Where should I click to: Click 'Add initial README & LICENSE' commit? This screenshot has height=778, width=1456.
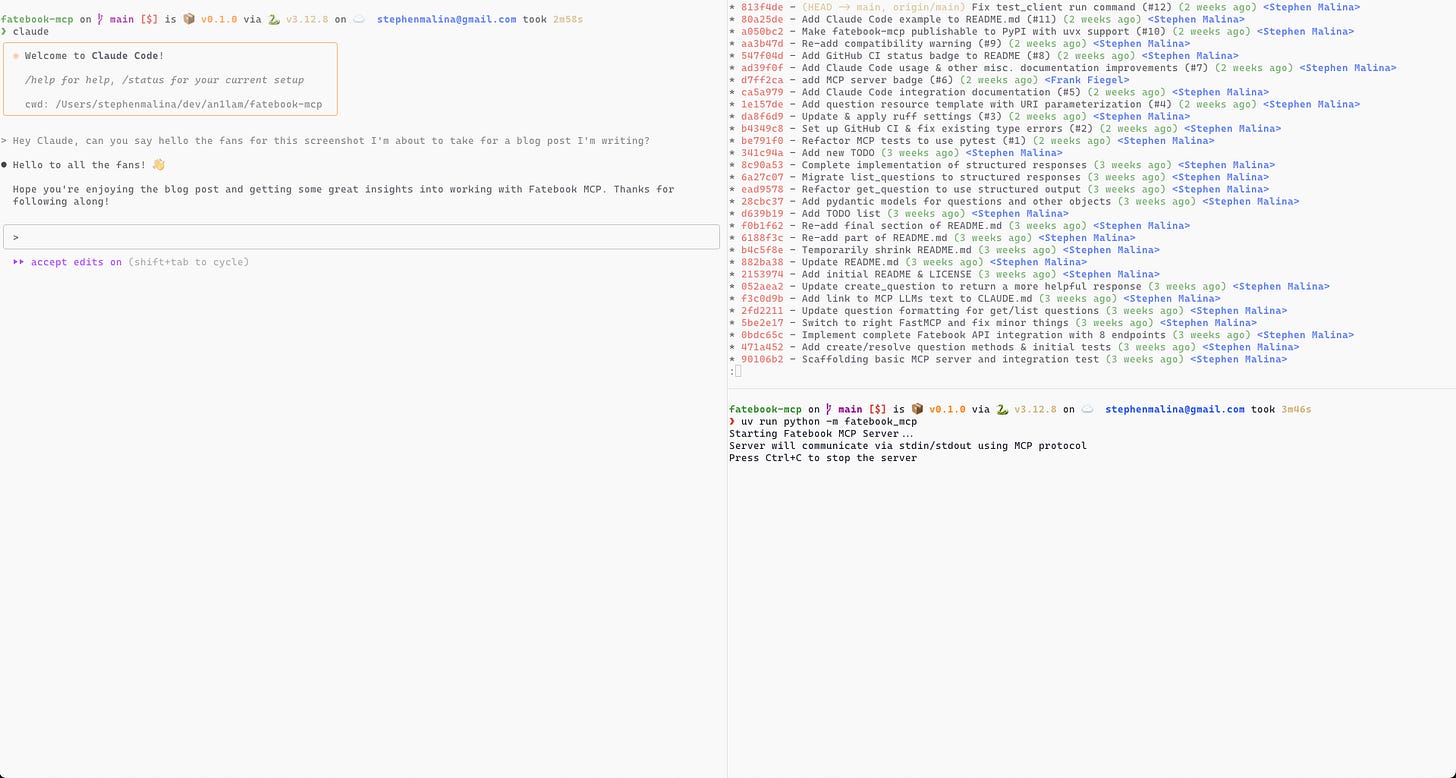(886, 274)
